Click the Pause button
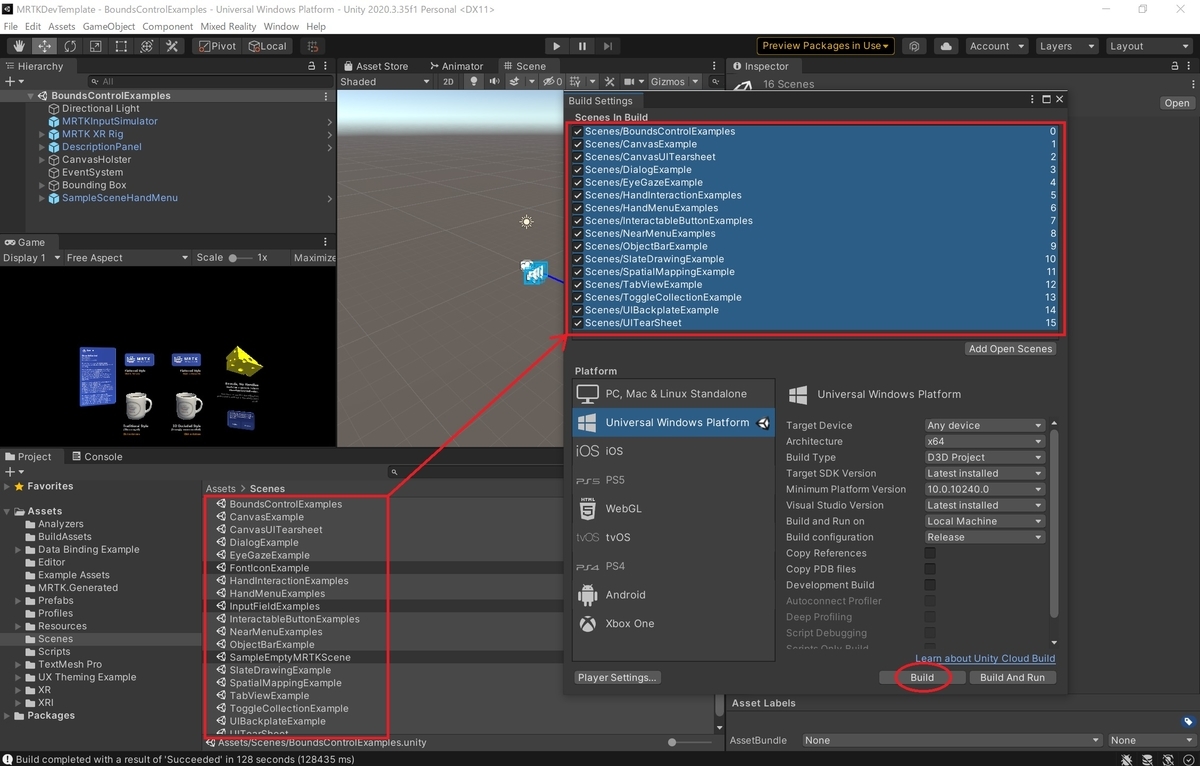This screenshot has height=766, width=1200. (x=582, y=46)
